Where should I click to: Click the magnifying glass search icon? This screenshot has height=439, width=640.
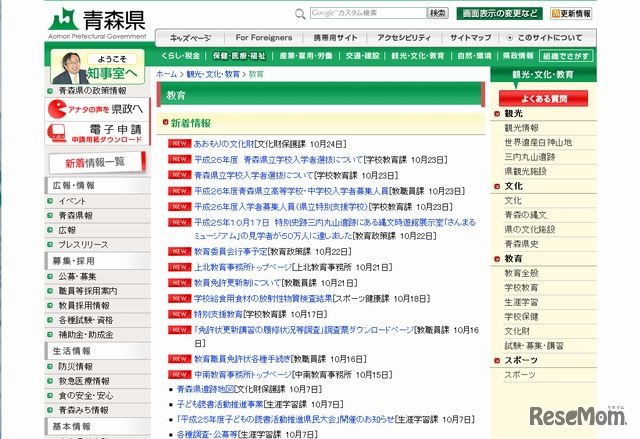click(x=300, y=14)
